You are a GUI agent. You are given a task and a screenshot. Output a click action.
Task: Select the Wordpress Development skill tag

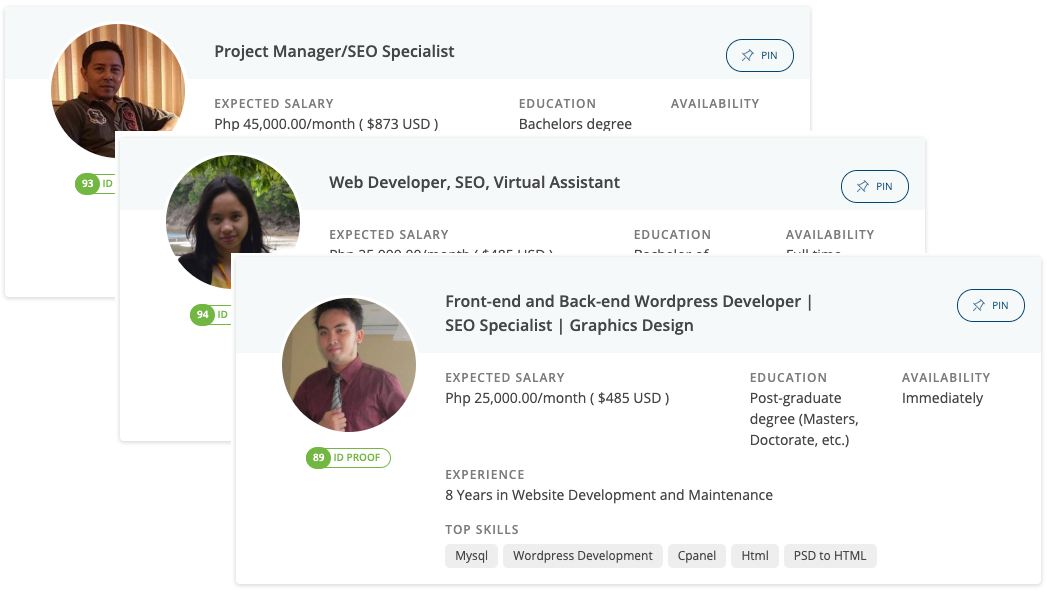[582, 556]
